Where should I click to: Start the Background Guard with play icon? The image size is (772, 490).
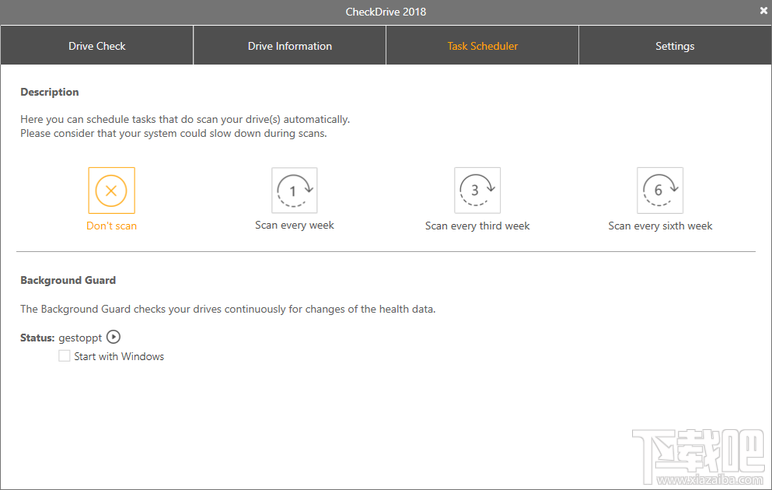pos(113,337)
